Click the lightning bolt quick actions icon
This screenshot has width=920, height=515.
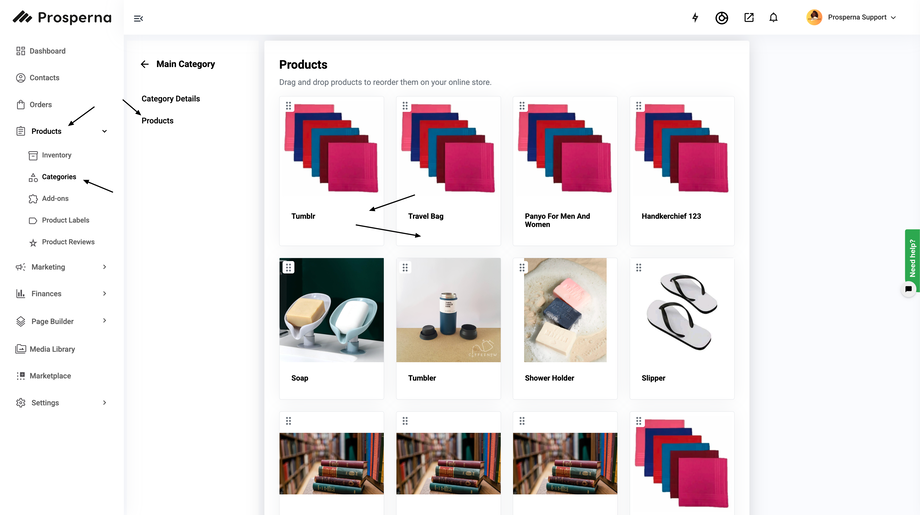click(x=696, y=18)
